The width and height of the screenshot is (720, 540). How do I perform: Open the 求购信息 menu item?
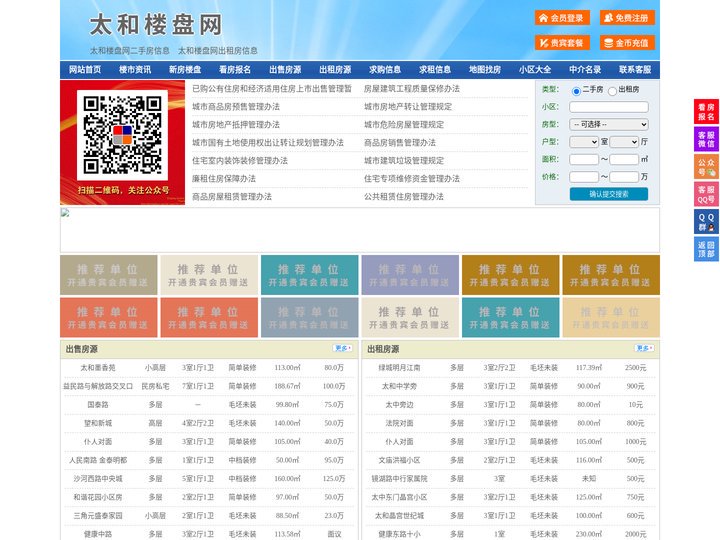385,70
